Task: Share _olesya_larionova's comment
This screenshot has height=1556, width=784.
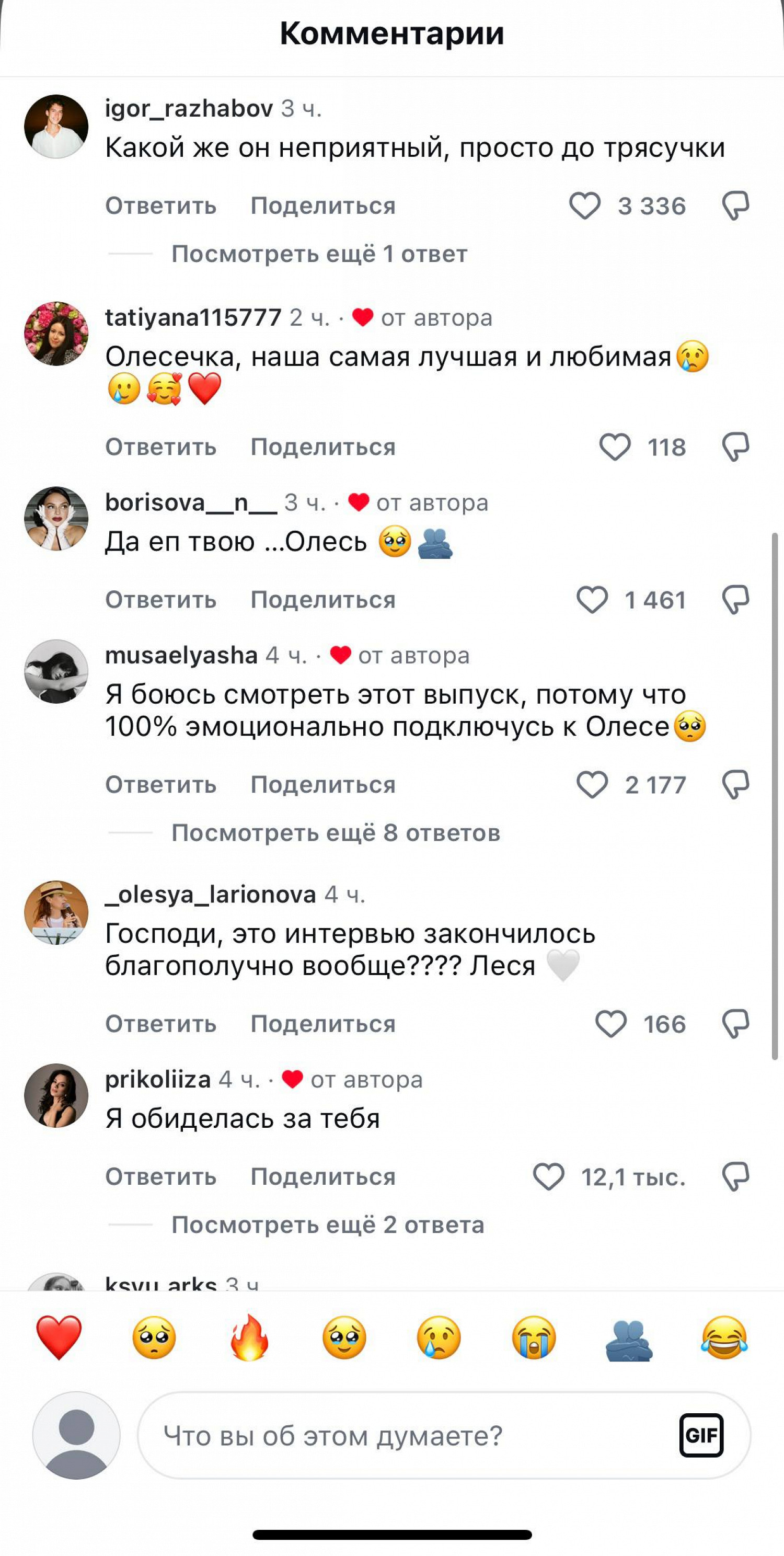Action: (x=323, y=1024)
